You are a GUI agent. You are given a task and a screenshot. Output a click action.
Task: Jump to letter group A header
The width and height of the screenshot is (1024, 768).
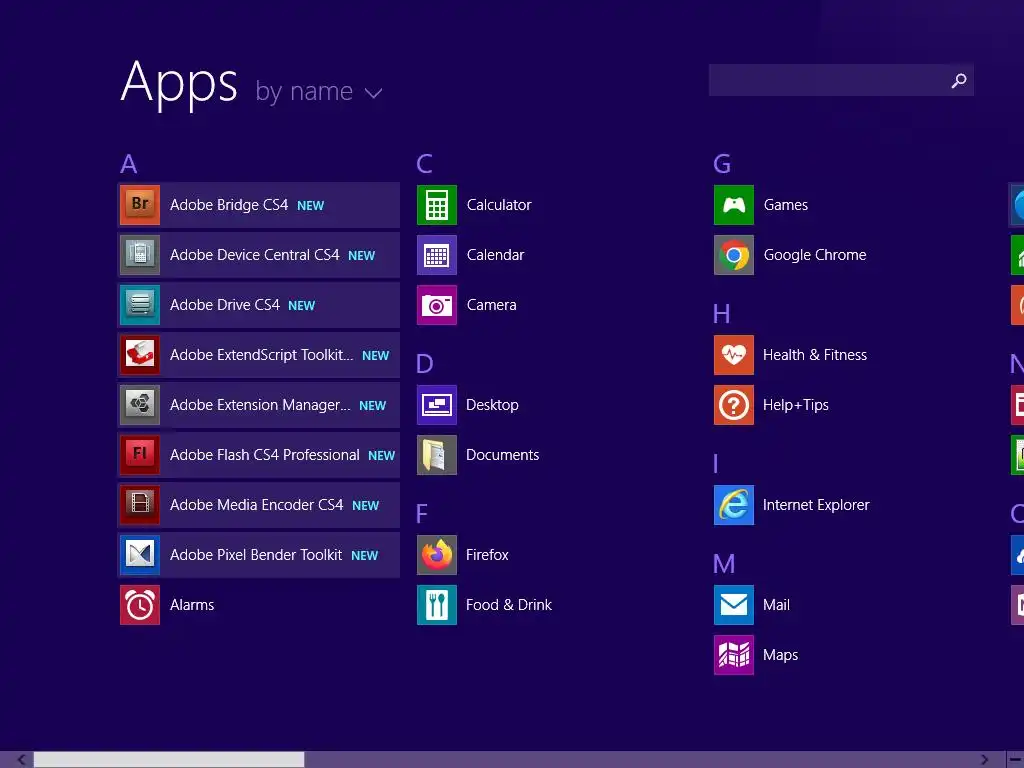[129, 164]
